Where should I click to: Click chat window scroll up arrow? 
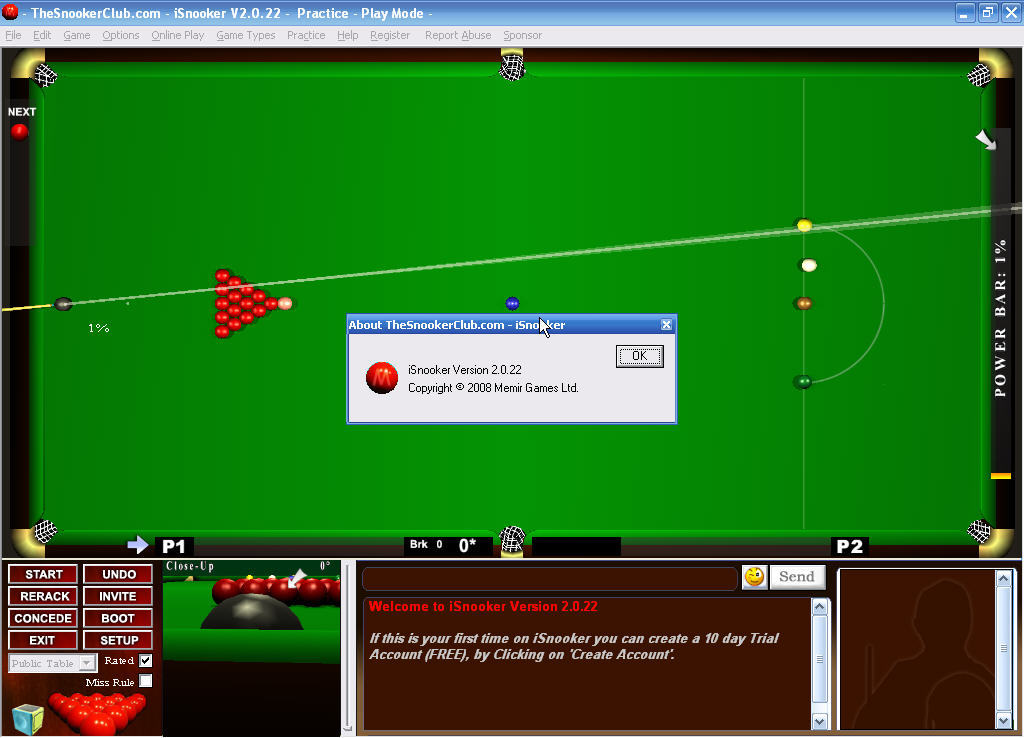coord(819,607)
